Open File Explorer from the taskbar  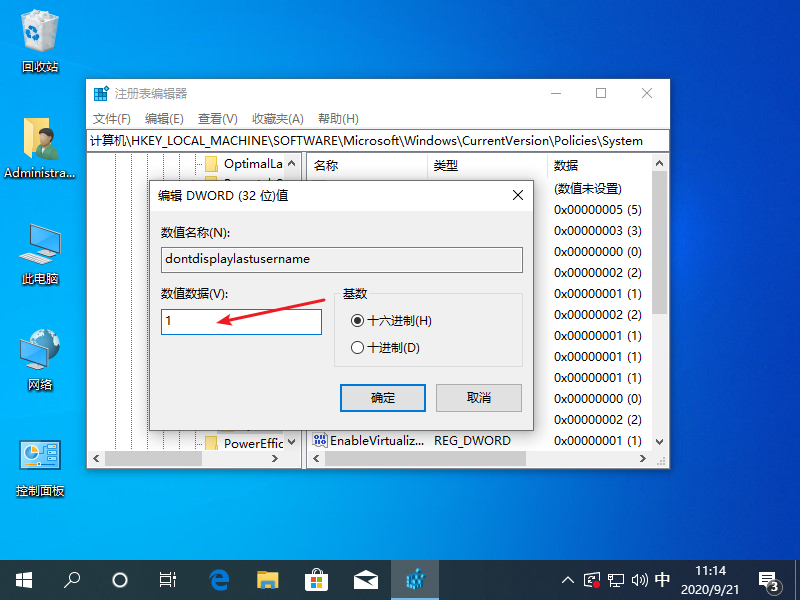tap(267, 579)
